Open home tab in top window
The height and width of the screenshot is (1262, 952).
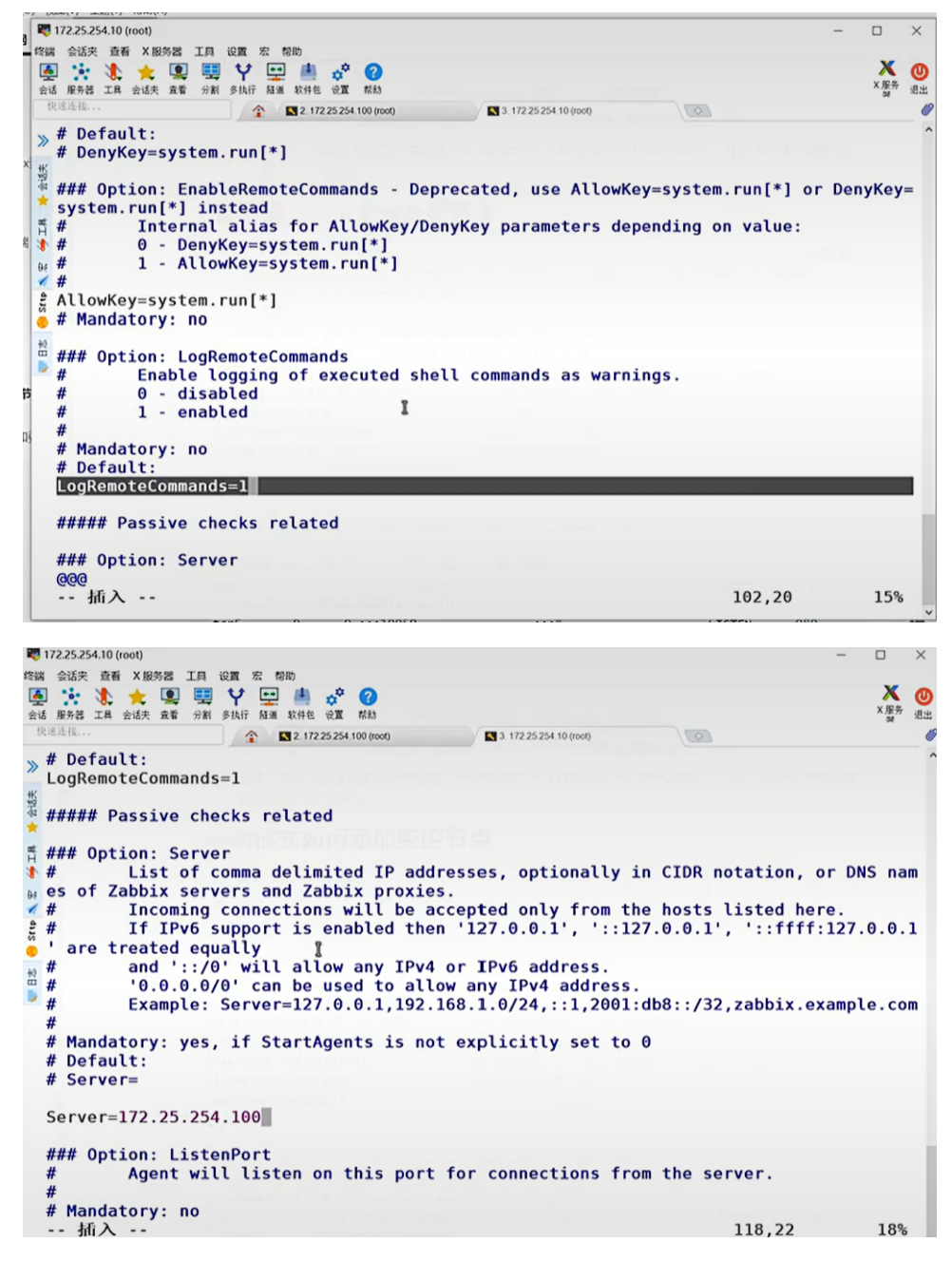(x=258, y=111)
